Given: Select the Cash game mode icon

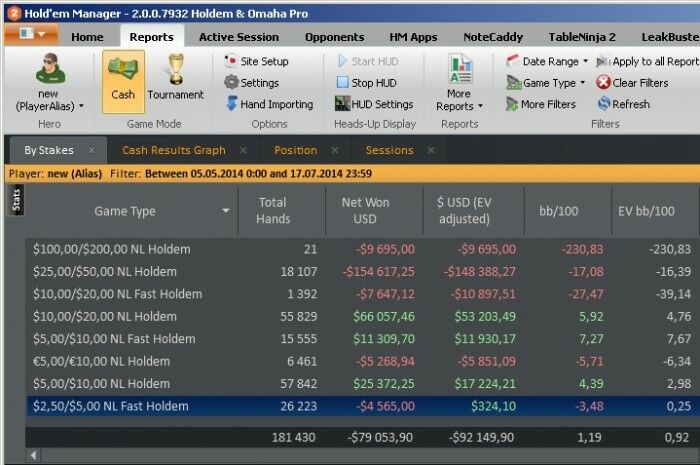Looking at the screenshot, I should [123, 81].
